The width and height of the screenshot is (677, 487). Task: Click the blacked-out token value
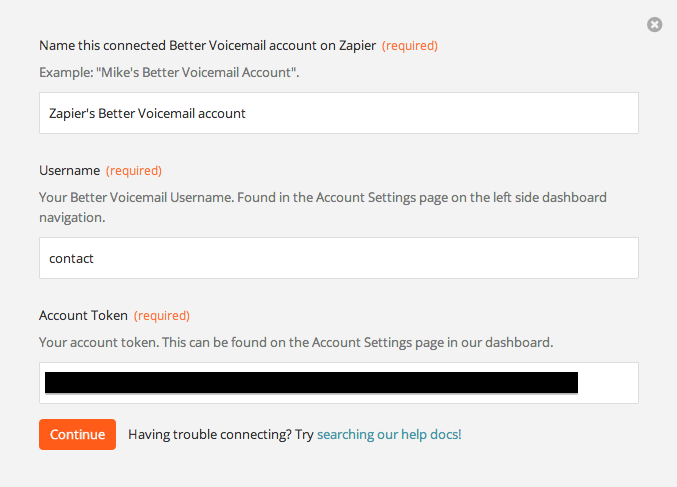311,383
